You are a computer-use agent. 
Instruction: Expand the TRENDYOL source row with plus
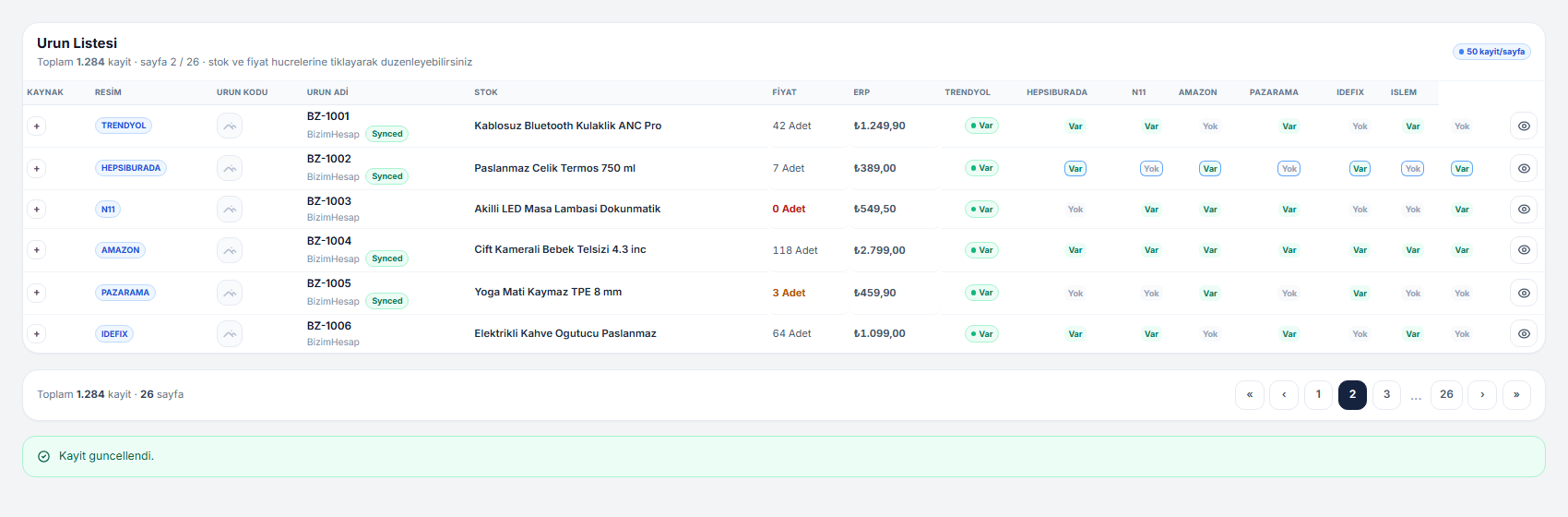point(37,126)
